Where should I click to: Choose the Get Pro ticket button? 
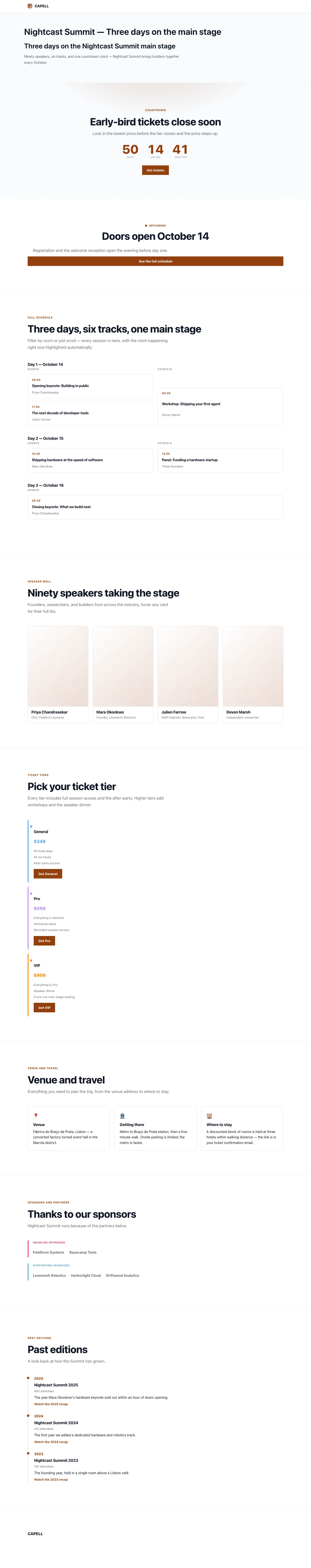pyautogui.click(x=44, y=941)
